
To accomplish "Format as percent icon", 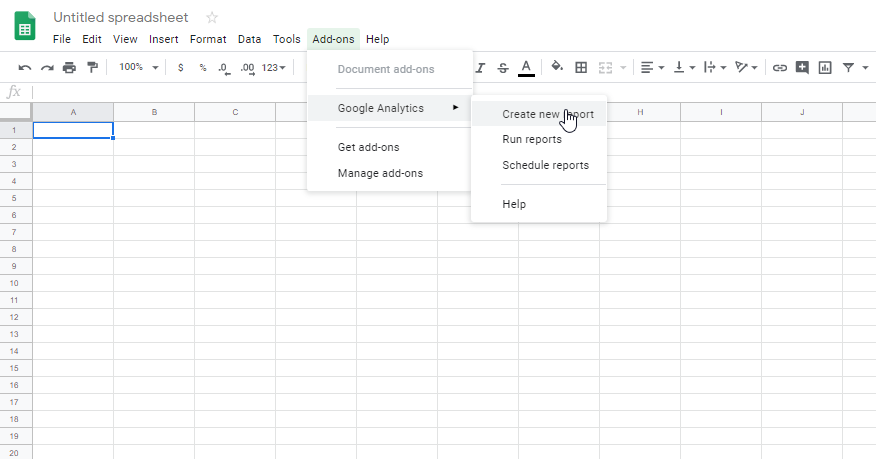I will (203, 68).
